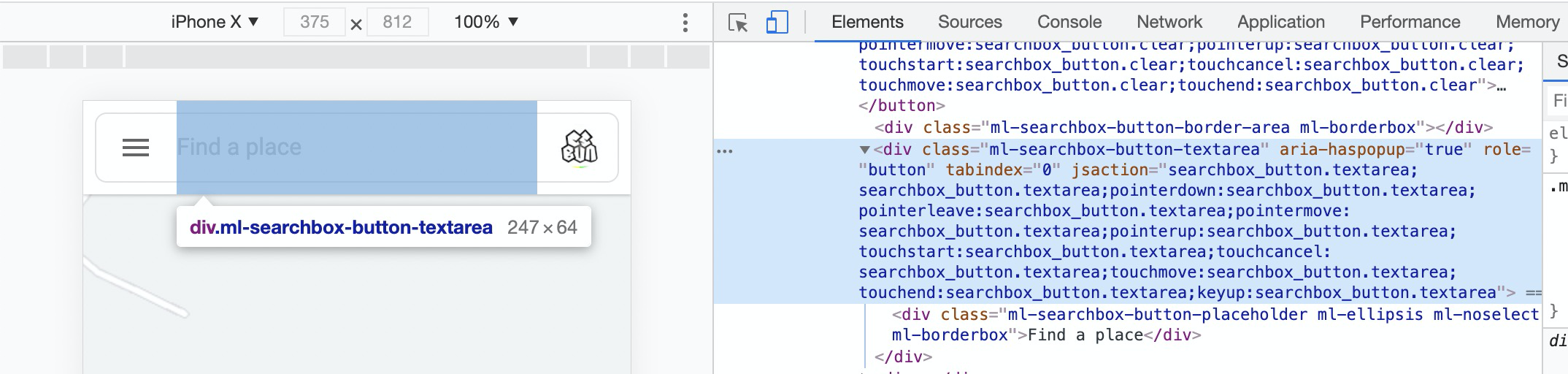The width and height of the screenshot is (1568, 374).
Task: Click the 'Find a place' text in DOM
Action: coord(1085,335)
